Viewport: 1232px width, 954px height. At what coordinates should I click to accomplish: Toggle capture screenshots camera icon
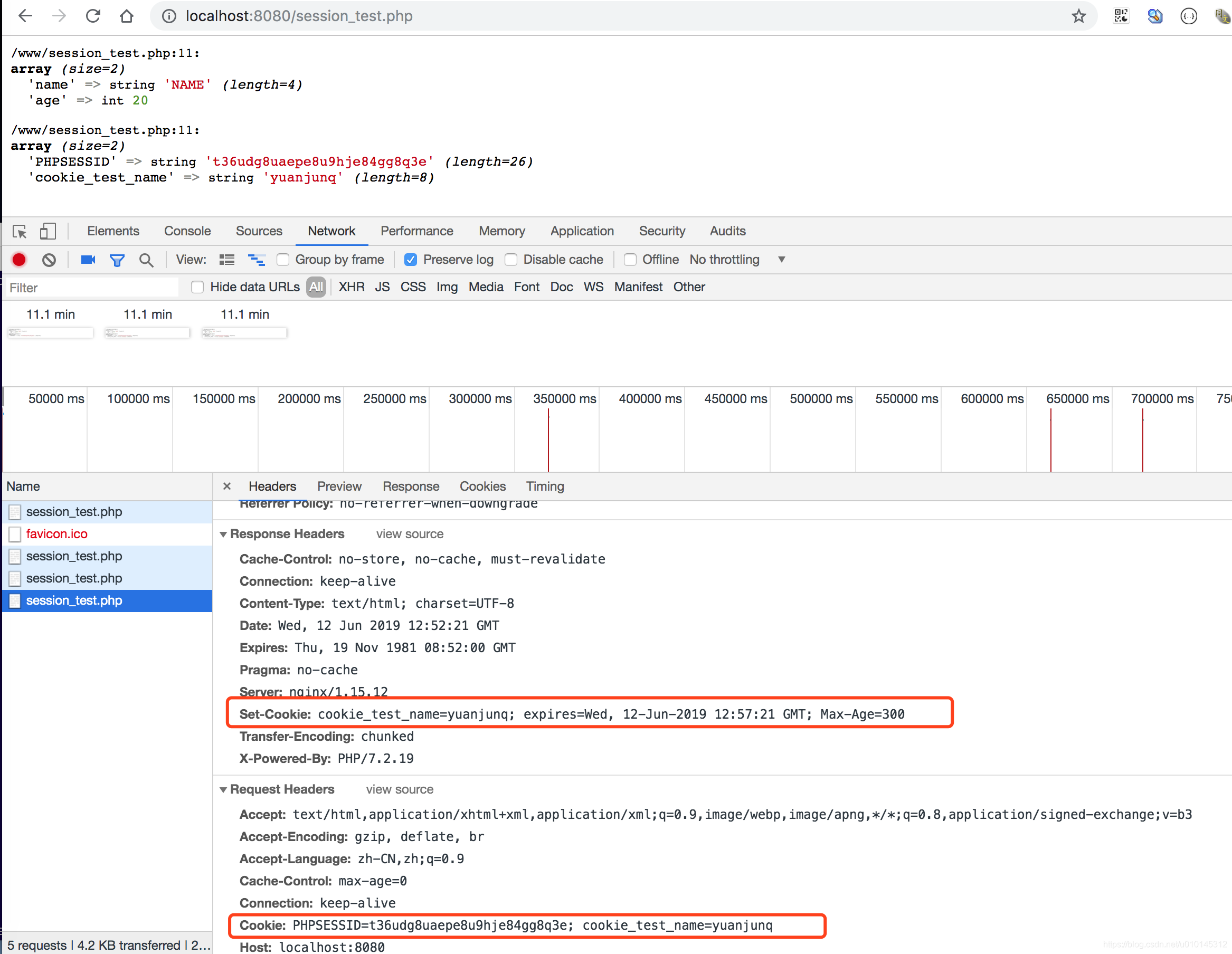pos(88,260)
